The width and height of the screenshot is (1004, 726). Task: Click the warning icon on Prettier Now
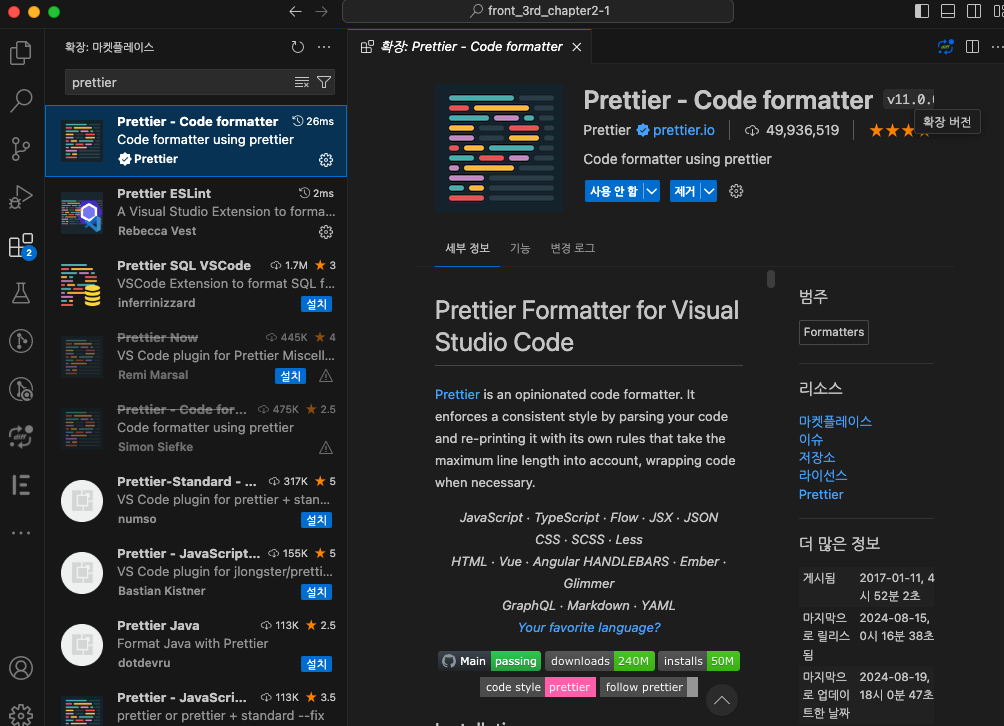(326, 376)
